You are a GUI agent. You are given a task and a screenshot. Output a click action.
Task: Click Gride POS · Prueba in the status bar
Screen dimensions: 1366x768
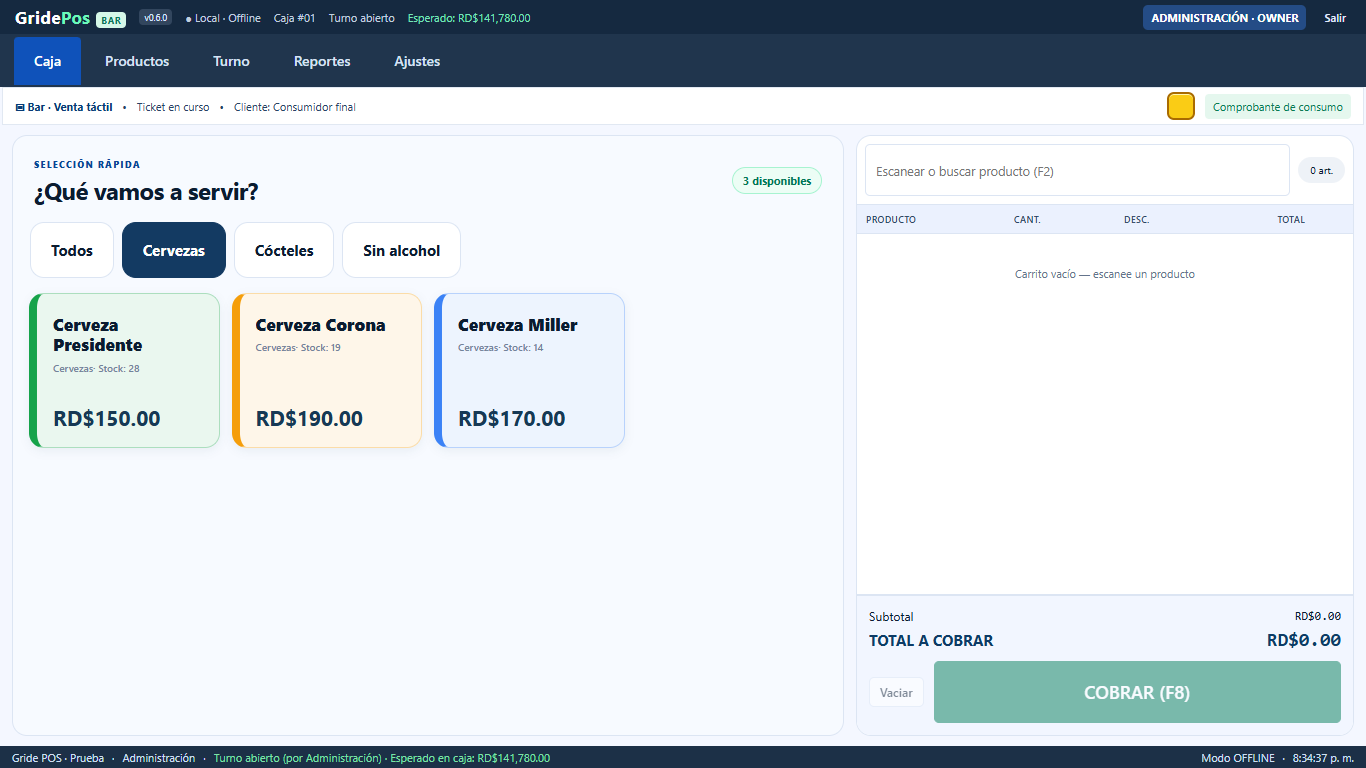point(58,758)
